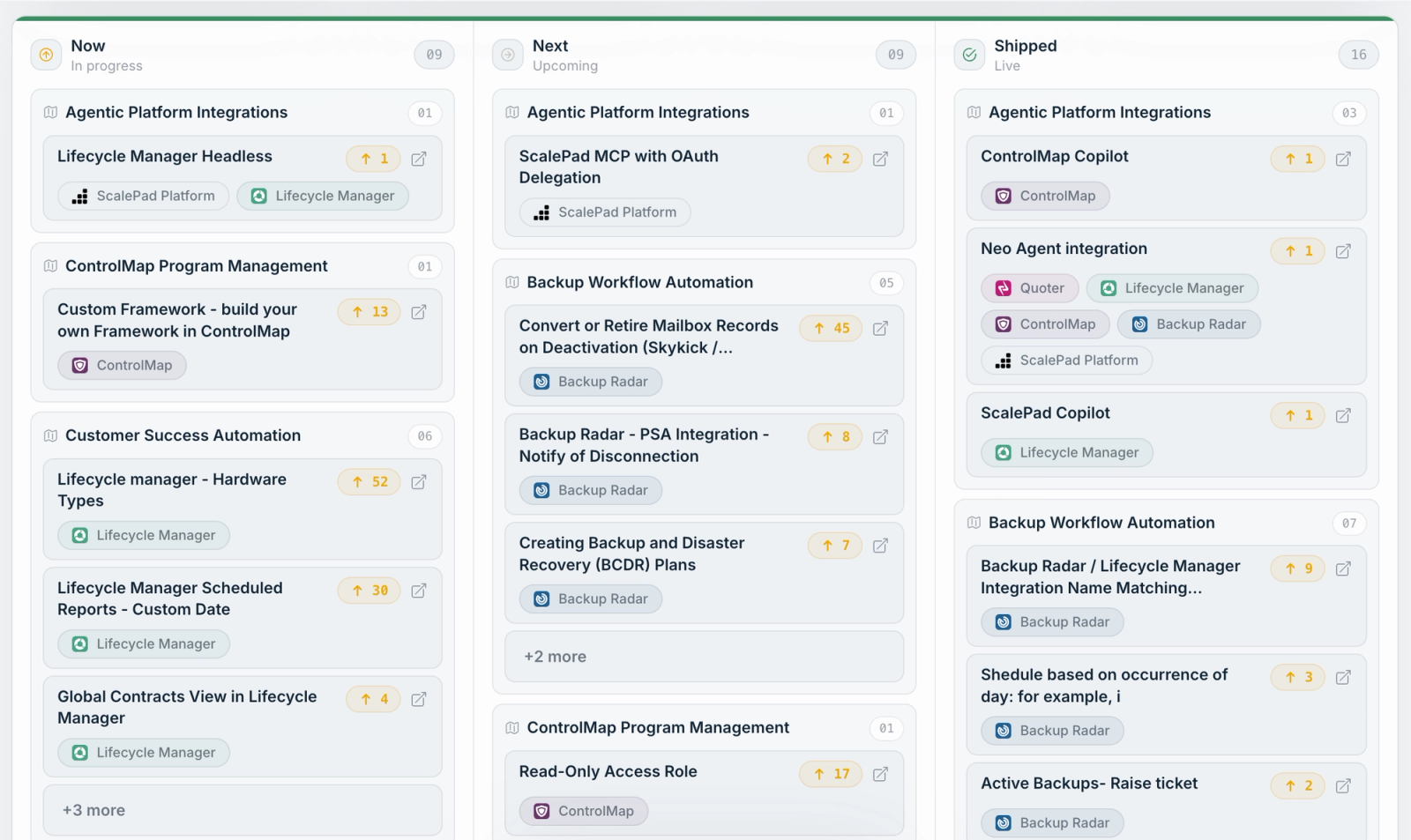Click the Shipped column checkmark icon
The width and height of the screenshot is (1411, 840).
[x=969, y=55]
